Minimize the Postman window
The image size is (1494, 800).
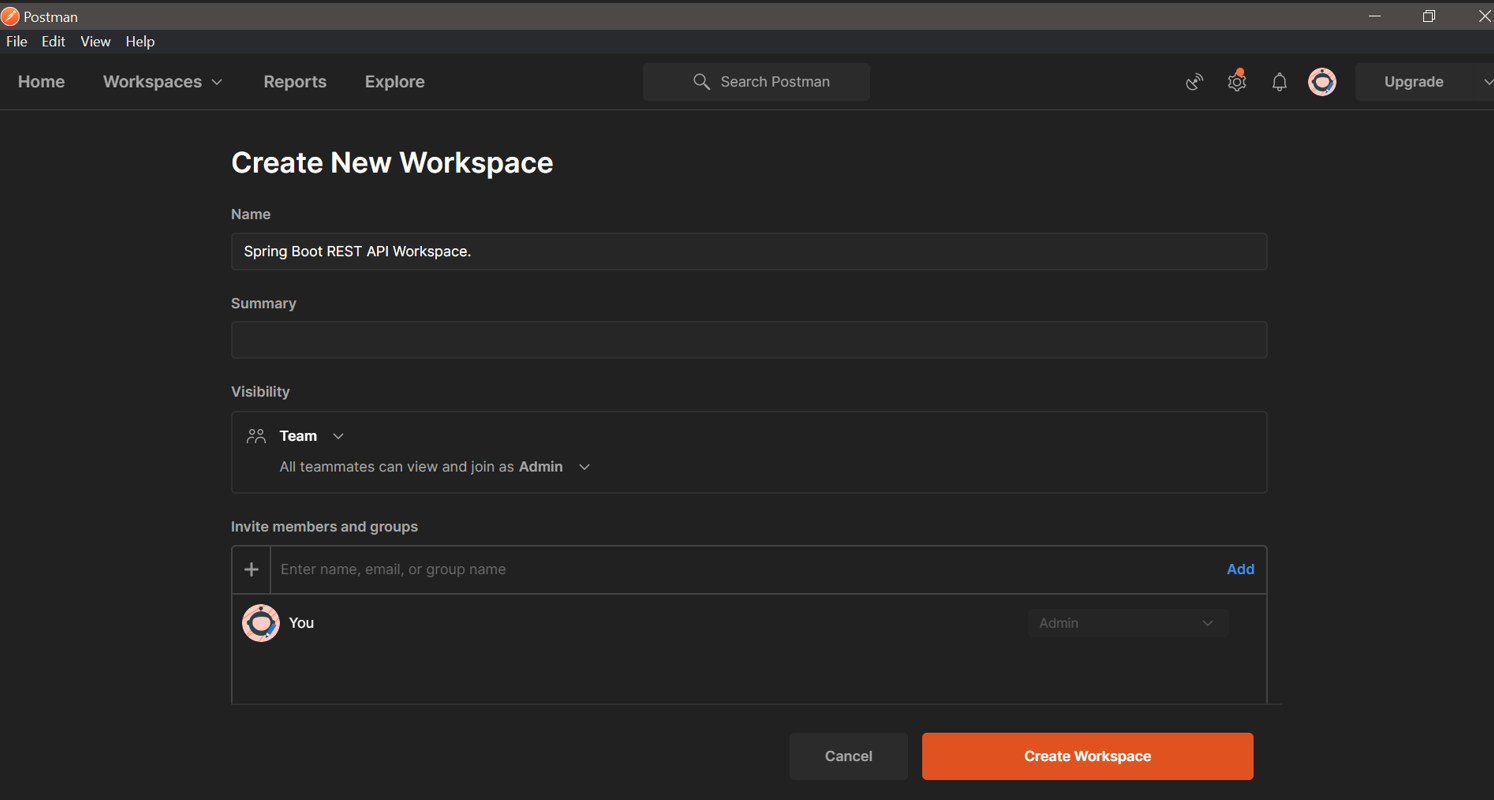click(1375, 16)
